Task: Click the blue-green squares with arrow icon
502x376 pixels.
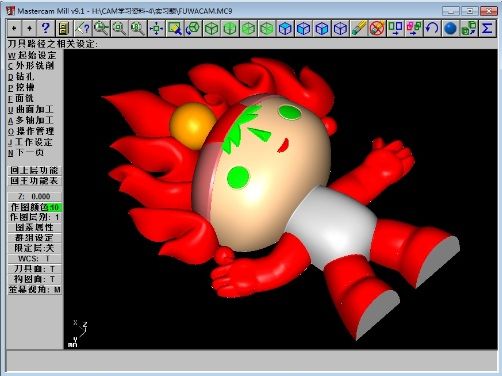Action: [395, 28]
